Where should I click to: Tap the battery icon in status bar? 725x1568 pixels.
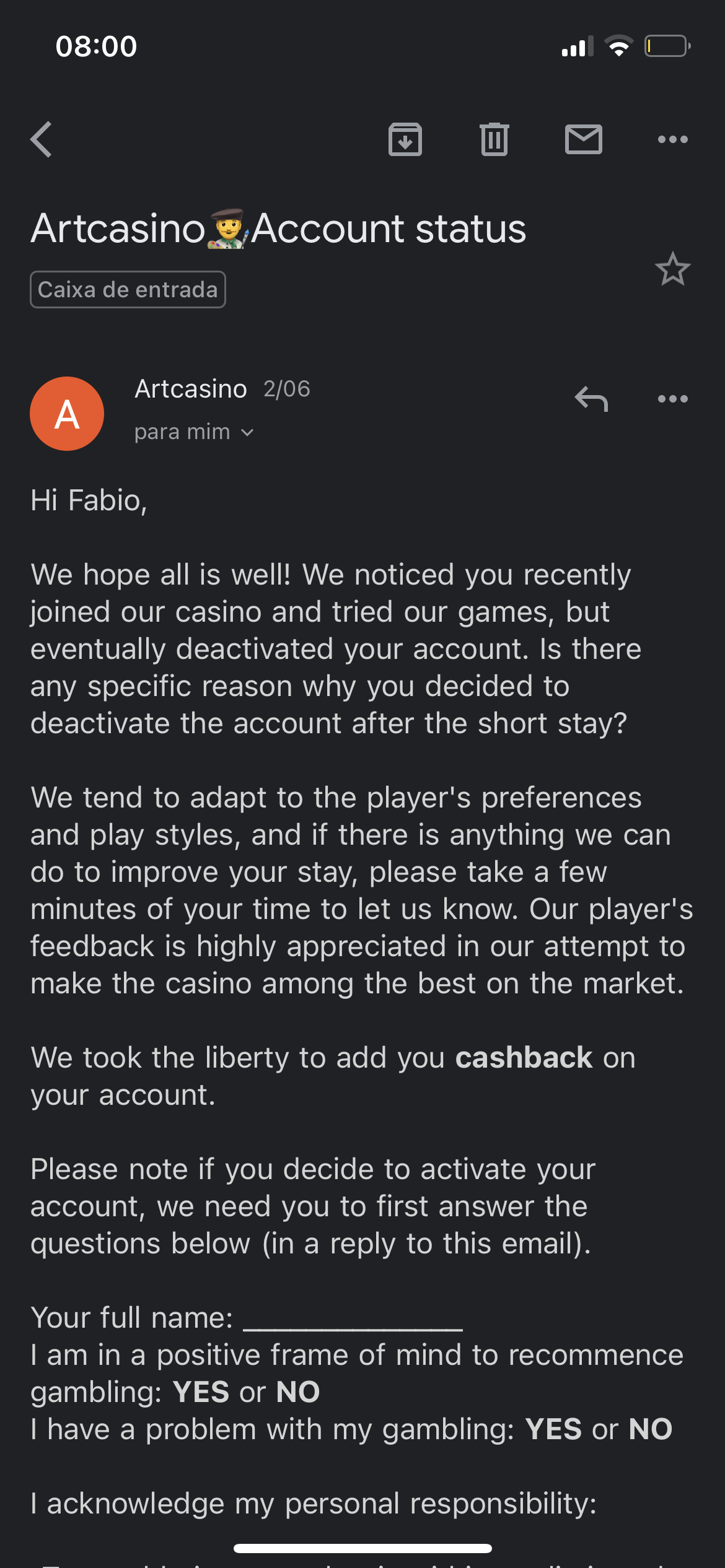(x=667, y=46)
